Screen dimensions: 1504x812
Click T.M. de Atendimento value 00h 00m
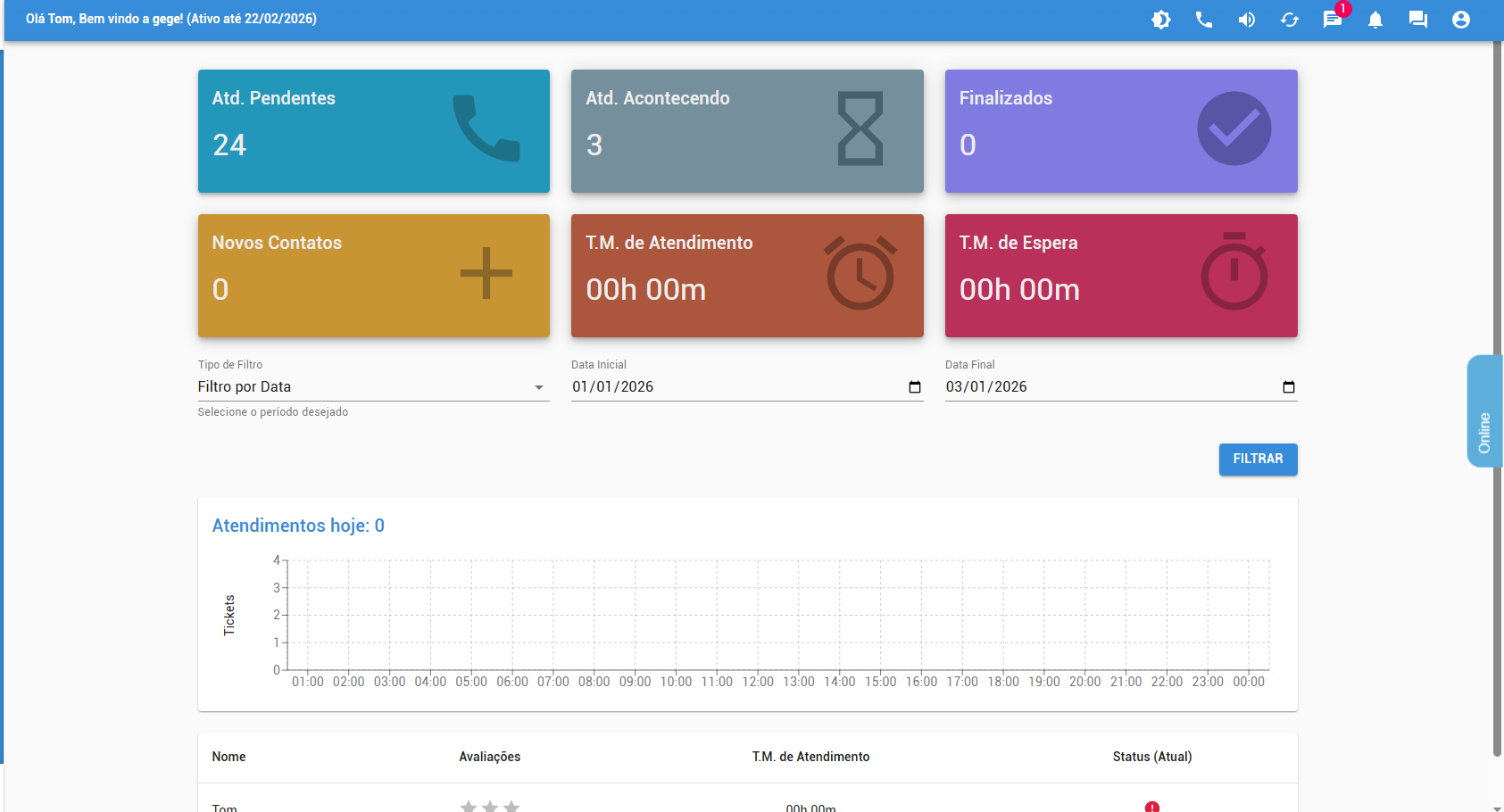646,289
